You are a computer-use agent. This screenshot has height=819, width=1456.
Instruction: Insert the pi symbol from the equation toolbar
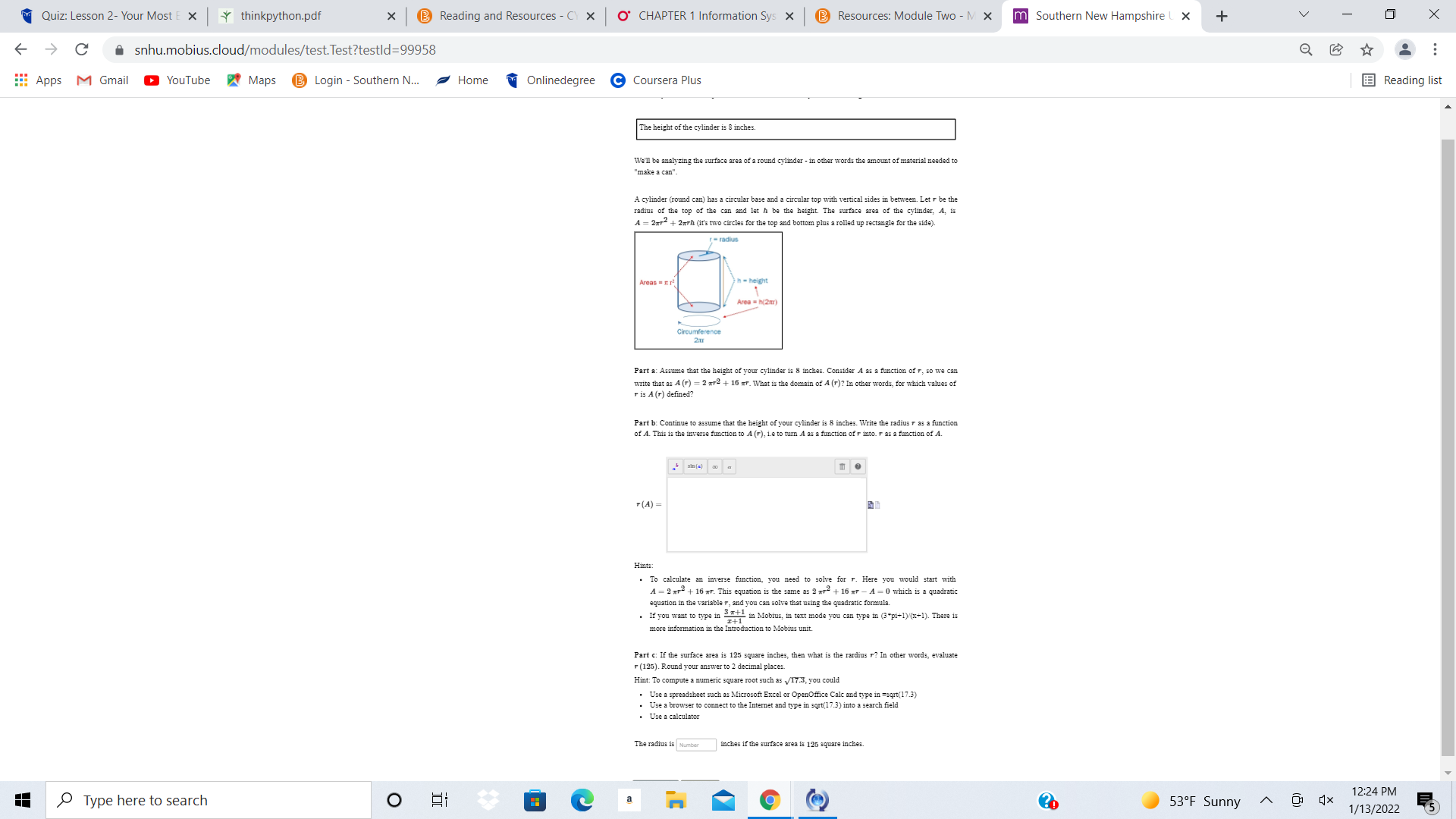click(x=729, y=466)
